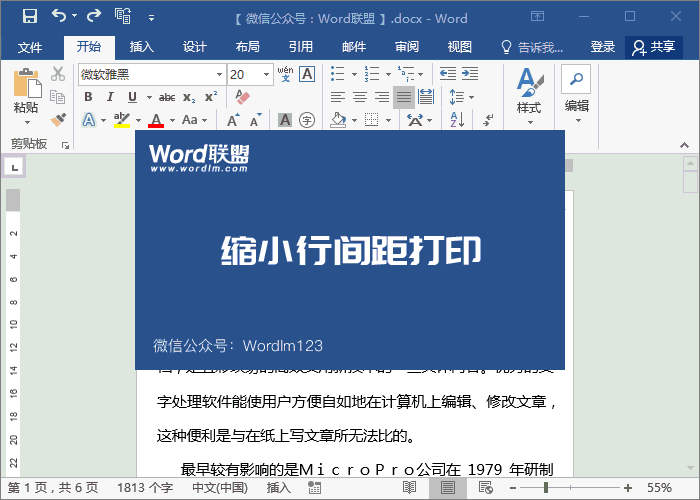The image size is (700, 500).
Task: Open the 编辑 editing menu
Action: pyautogui.click(x=577, y=95)
